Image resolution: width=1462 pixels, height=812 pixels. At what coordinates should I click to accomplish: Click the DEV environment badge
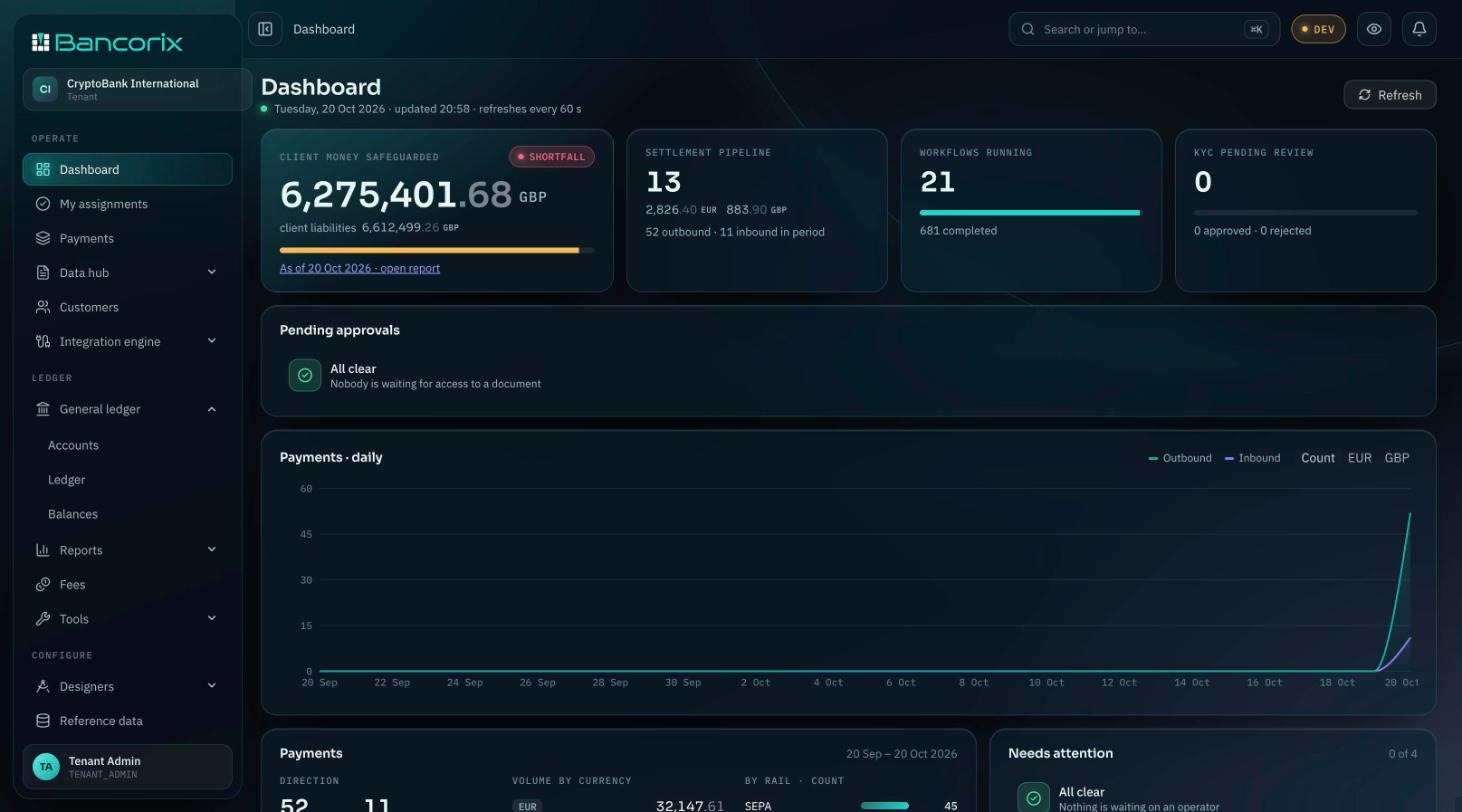(1318, 29)
